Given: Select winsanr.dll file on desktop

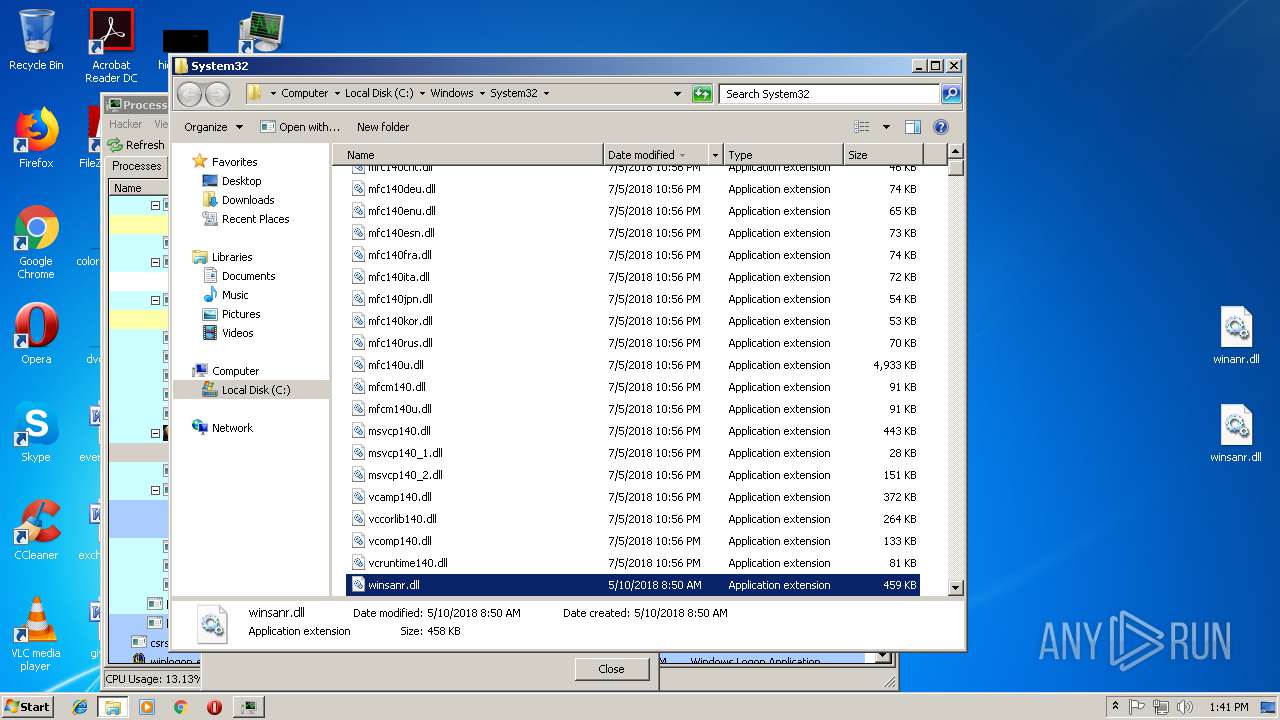Looking at the screenshot, I should 1236,434.
